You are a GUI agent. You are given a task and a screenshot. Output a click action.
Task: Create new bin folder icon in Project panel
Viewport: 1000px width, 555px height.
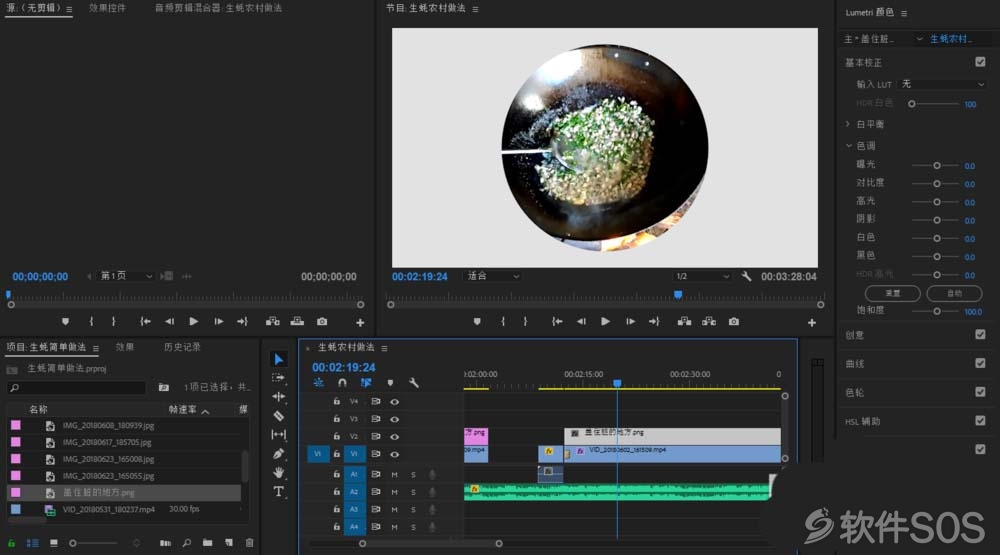(x=207, y=543)
